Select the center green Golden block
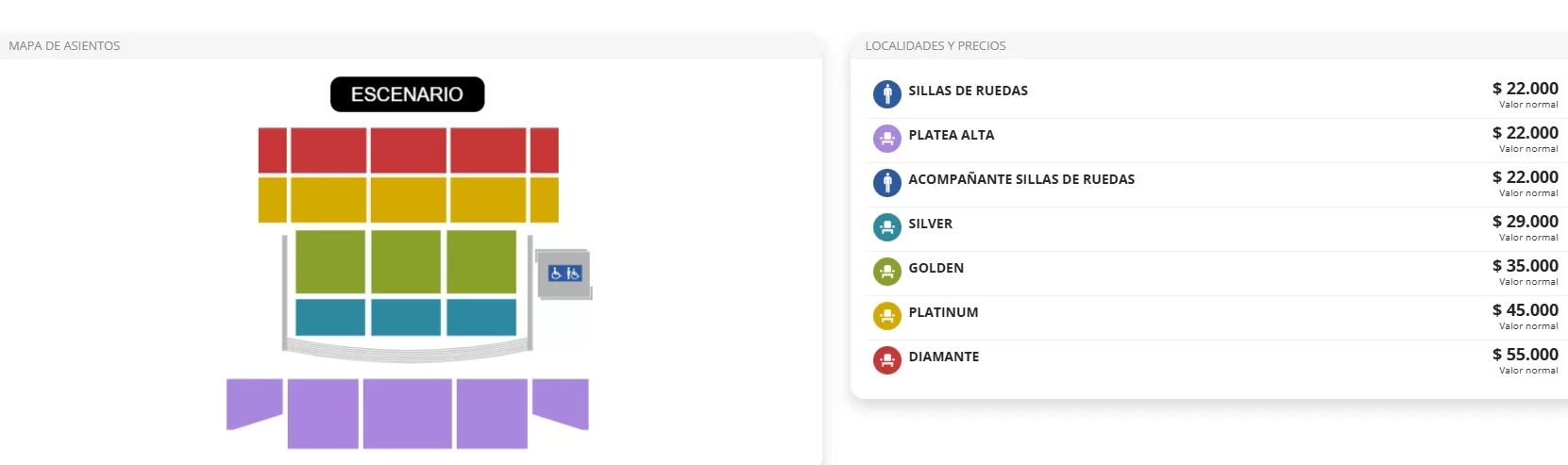This screenshot has width=1568, height=465. tap(406, 261)
